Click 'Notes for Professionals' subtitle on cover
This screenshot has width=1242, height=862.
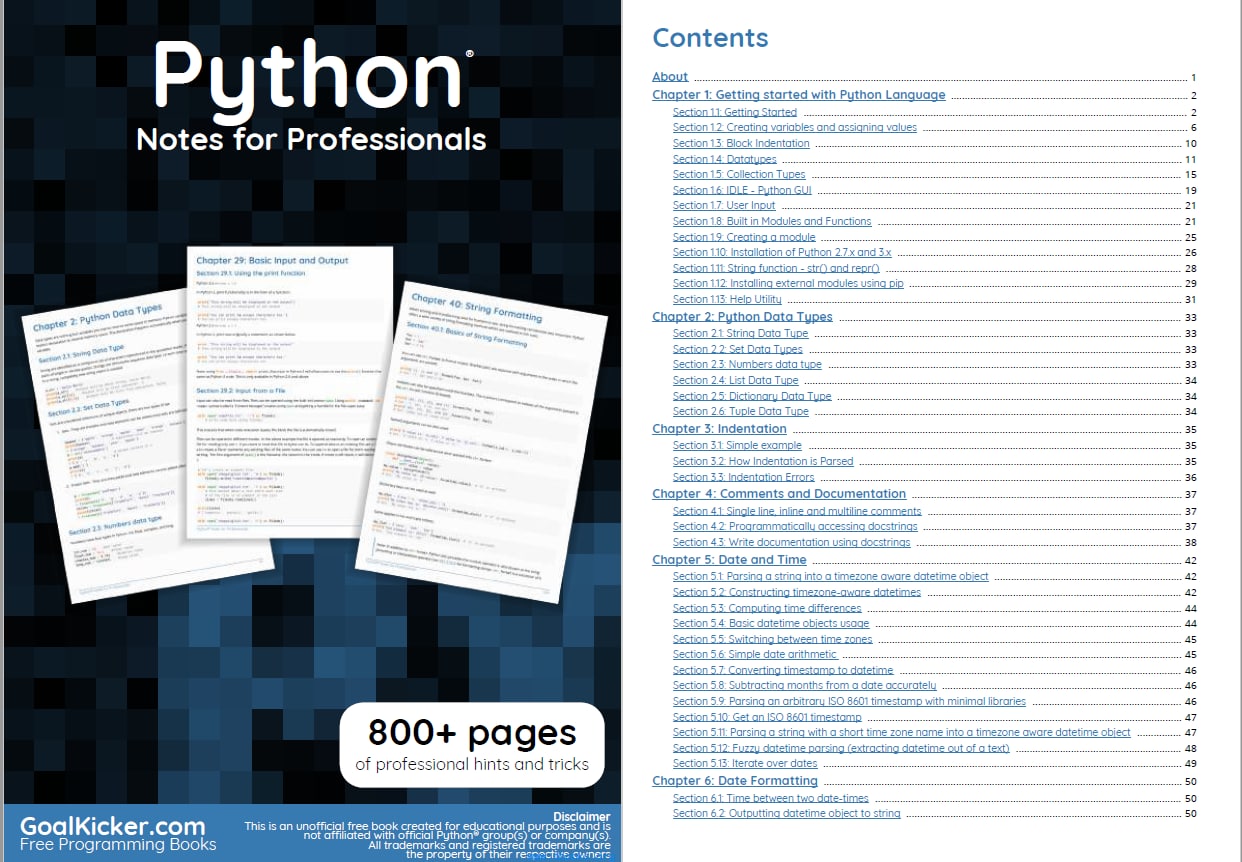point(311,139)
